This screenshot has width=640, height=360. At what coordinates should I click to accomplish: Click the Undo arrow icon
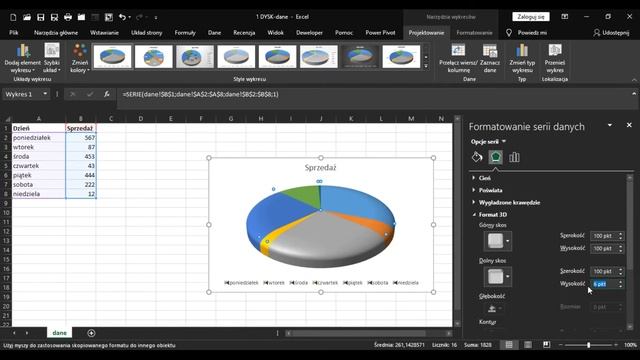pos(122,17)
